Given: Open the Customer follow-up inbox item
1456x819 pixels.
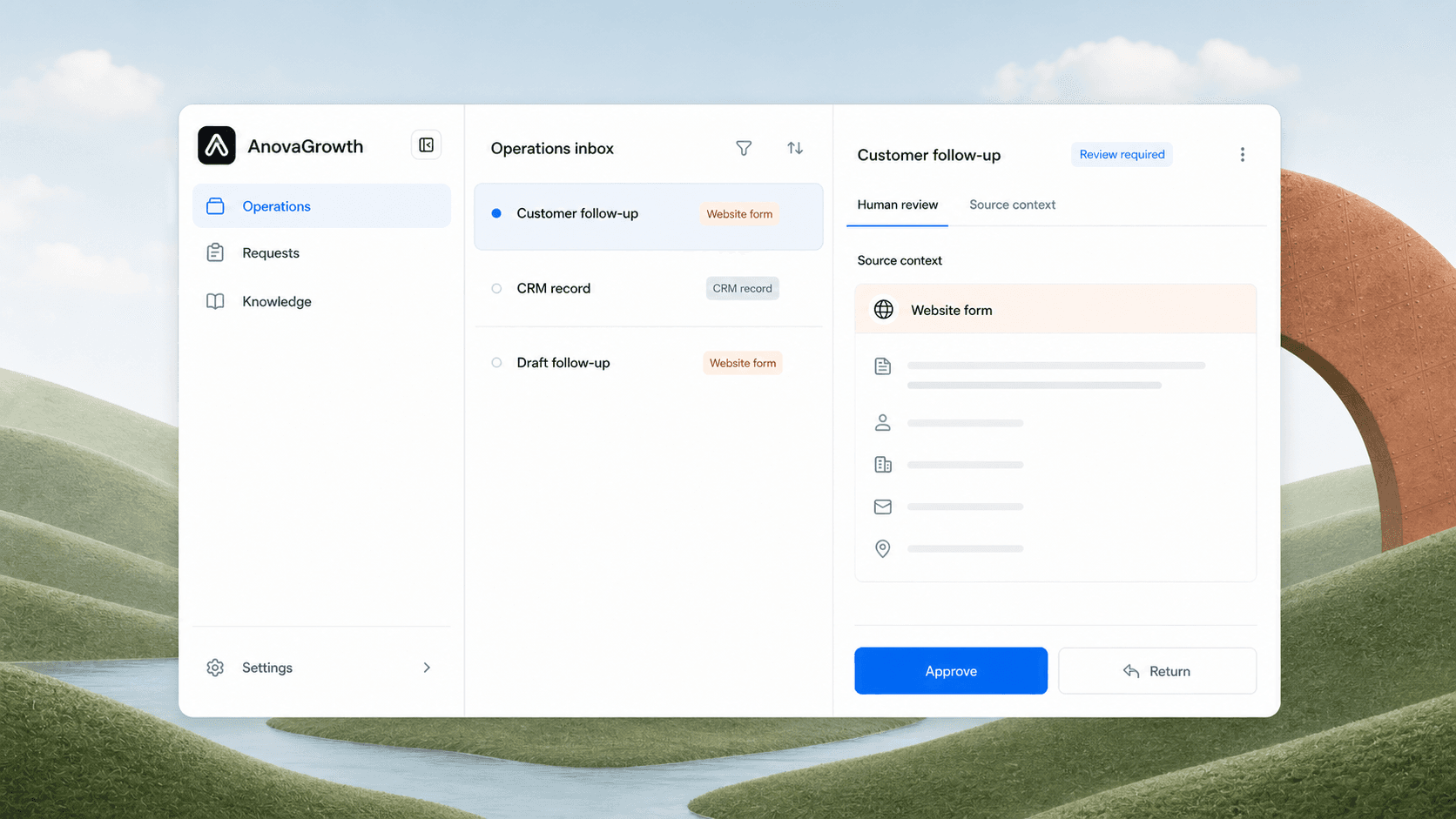Looking at the screenshot, I should tap(649, 216).
